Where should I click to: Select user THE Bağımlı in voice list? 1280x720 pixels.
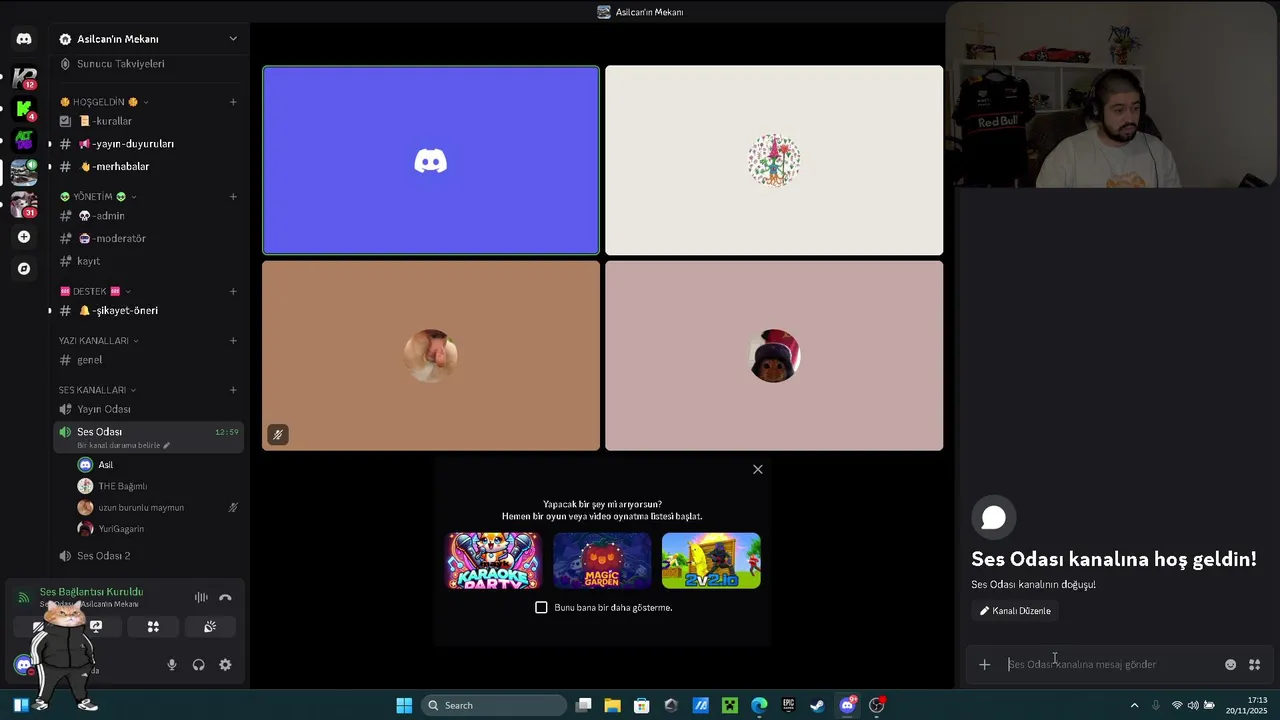158,486
